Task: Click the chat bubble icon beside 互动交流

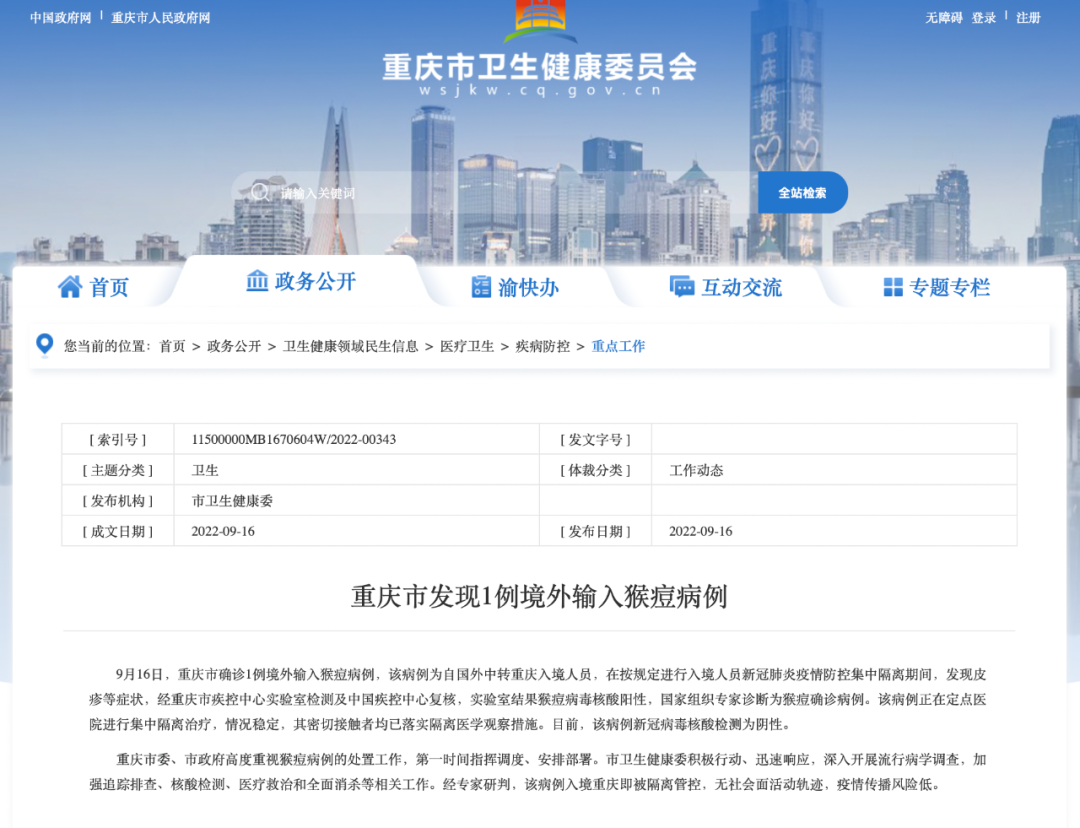Action: tap(682, 287)
